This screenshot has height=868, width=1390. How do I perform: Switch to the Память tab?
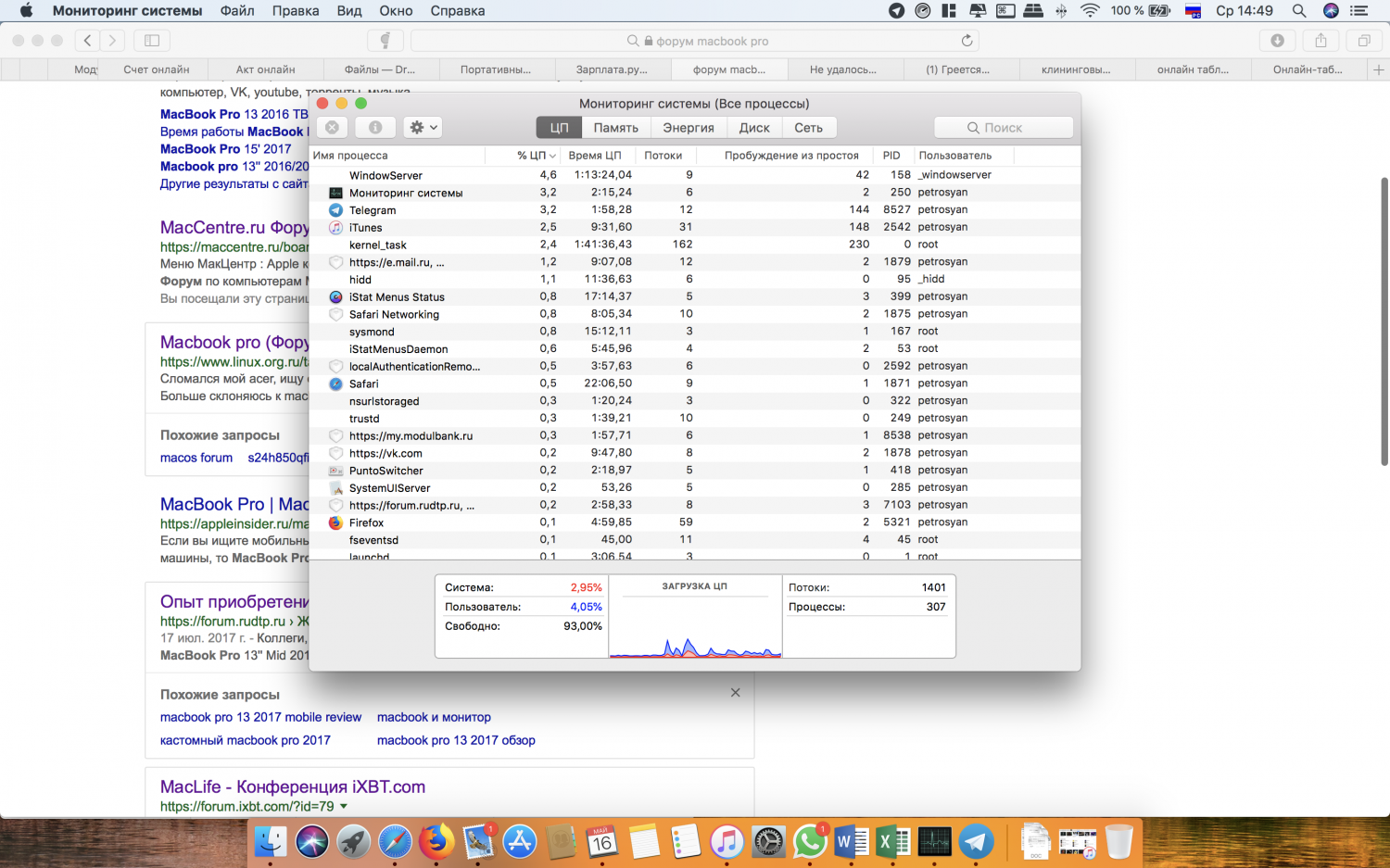point(616,128)
